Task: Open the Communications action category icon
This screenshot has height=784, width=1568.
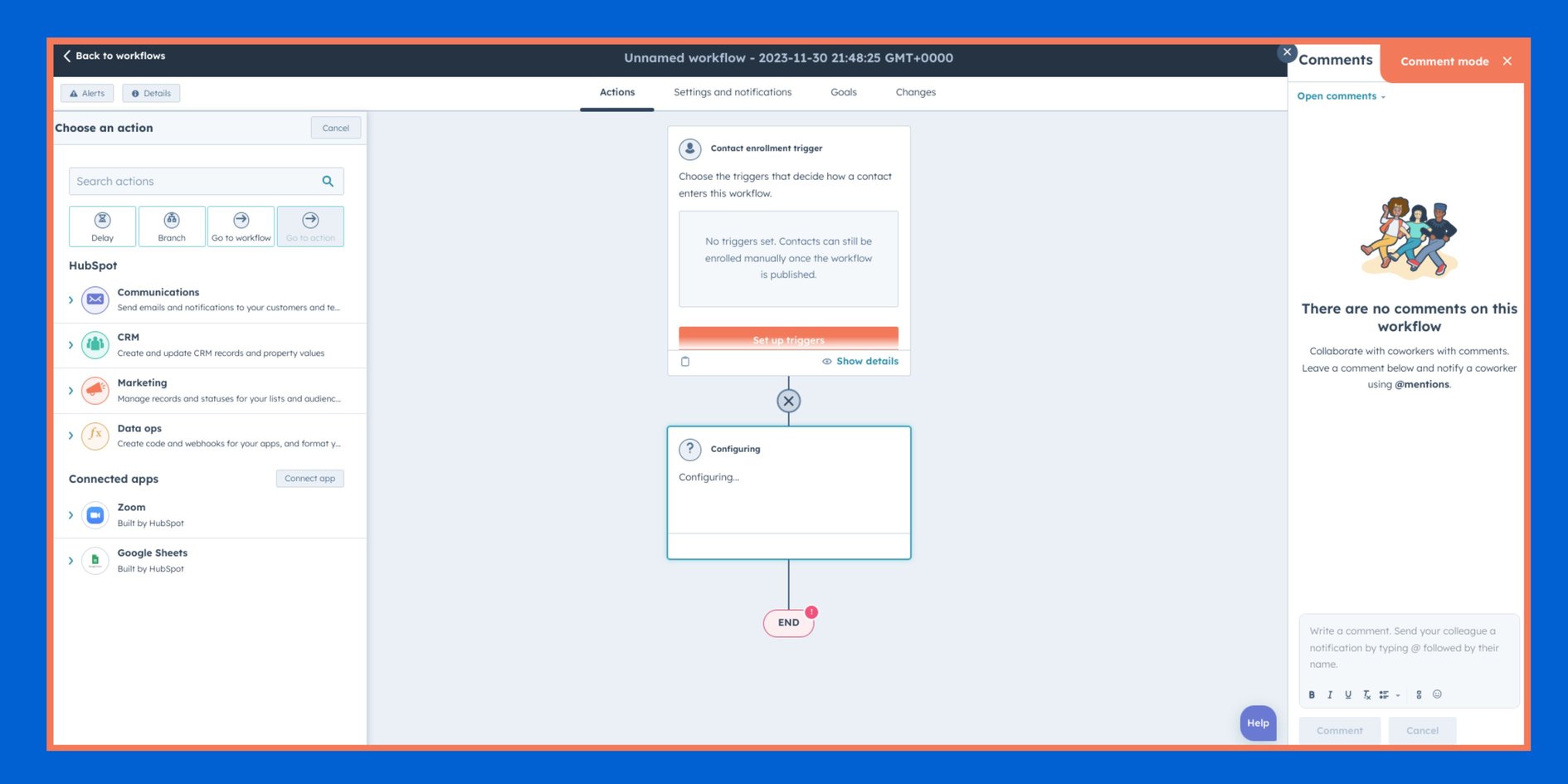Action: point(95,299)
